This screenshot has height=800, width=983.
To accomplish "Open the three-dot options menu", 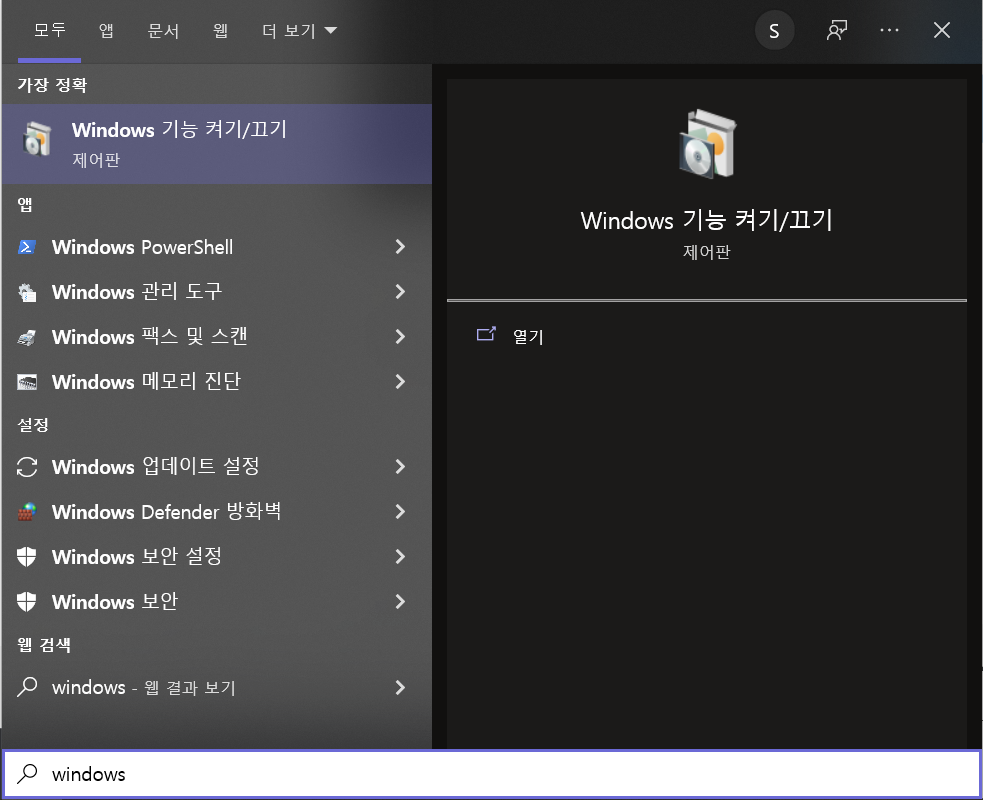I will (889, 30).
